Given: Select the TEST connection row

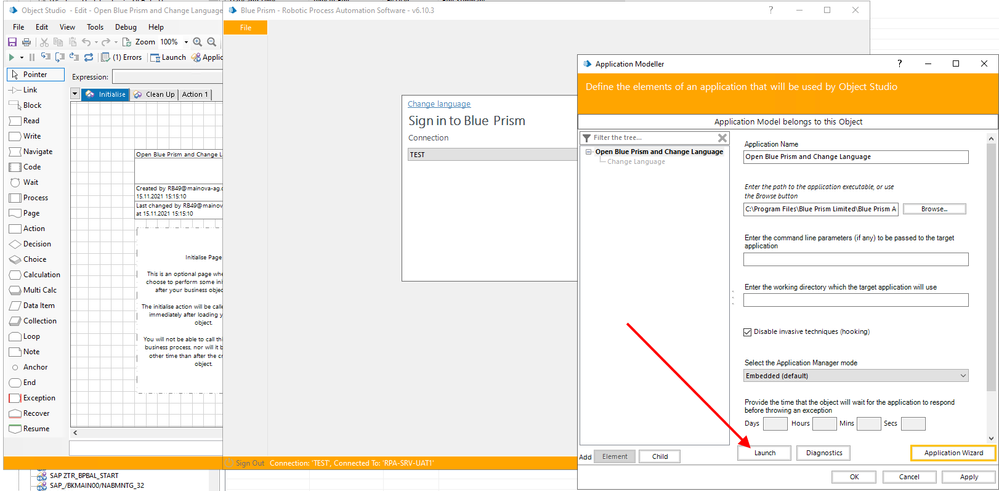Looking at the screenshot, I should 492,155.
